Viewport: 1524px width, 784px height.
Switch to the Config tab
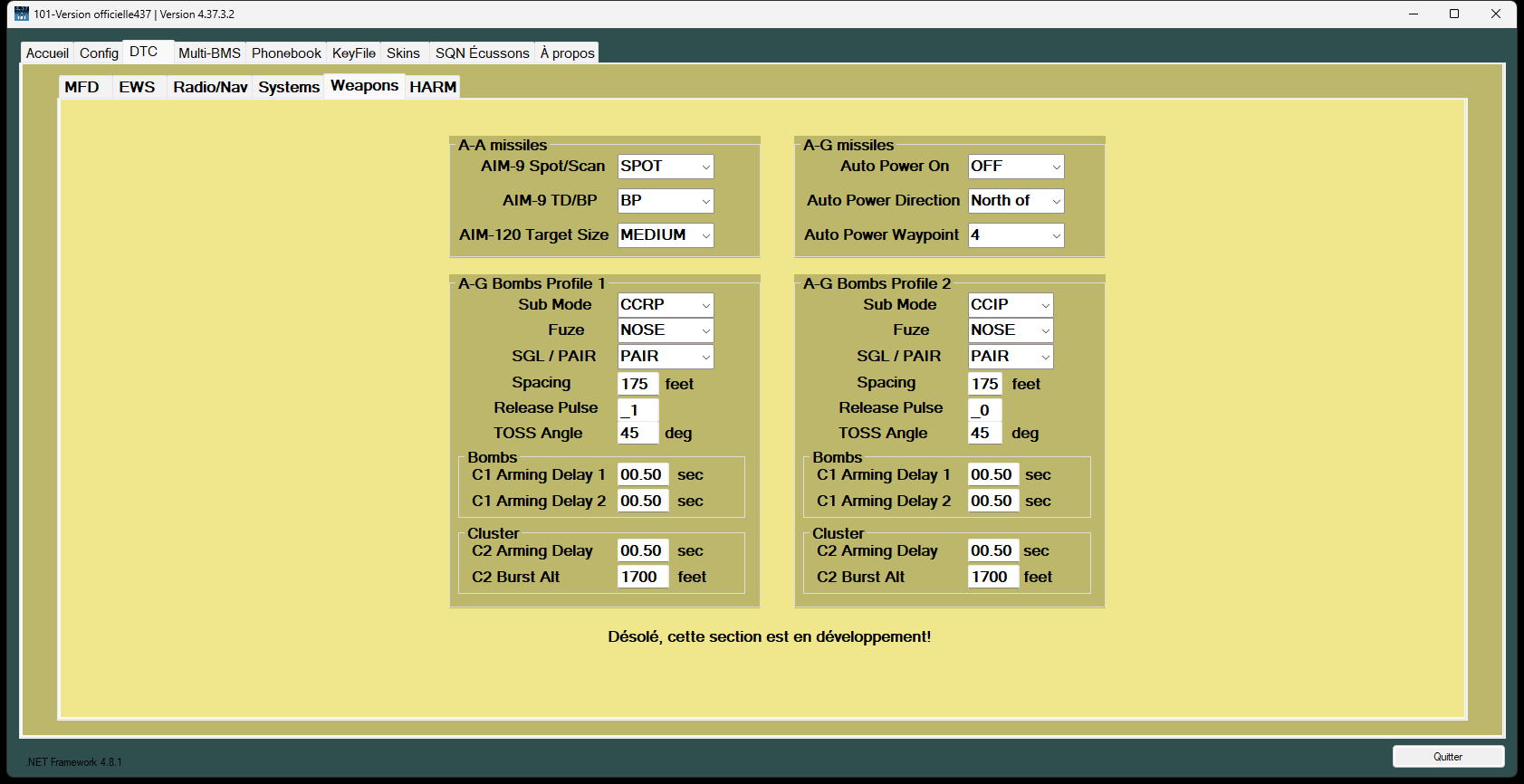pos(99,53)
